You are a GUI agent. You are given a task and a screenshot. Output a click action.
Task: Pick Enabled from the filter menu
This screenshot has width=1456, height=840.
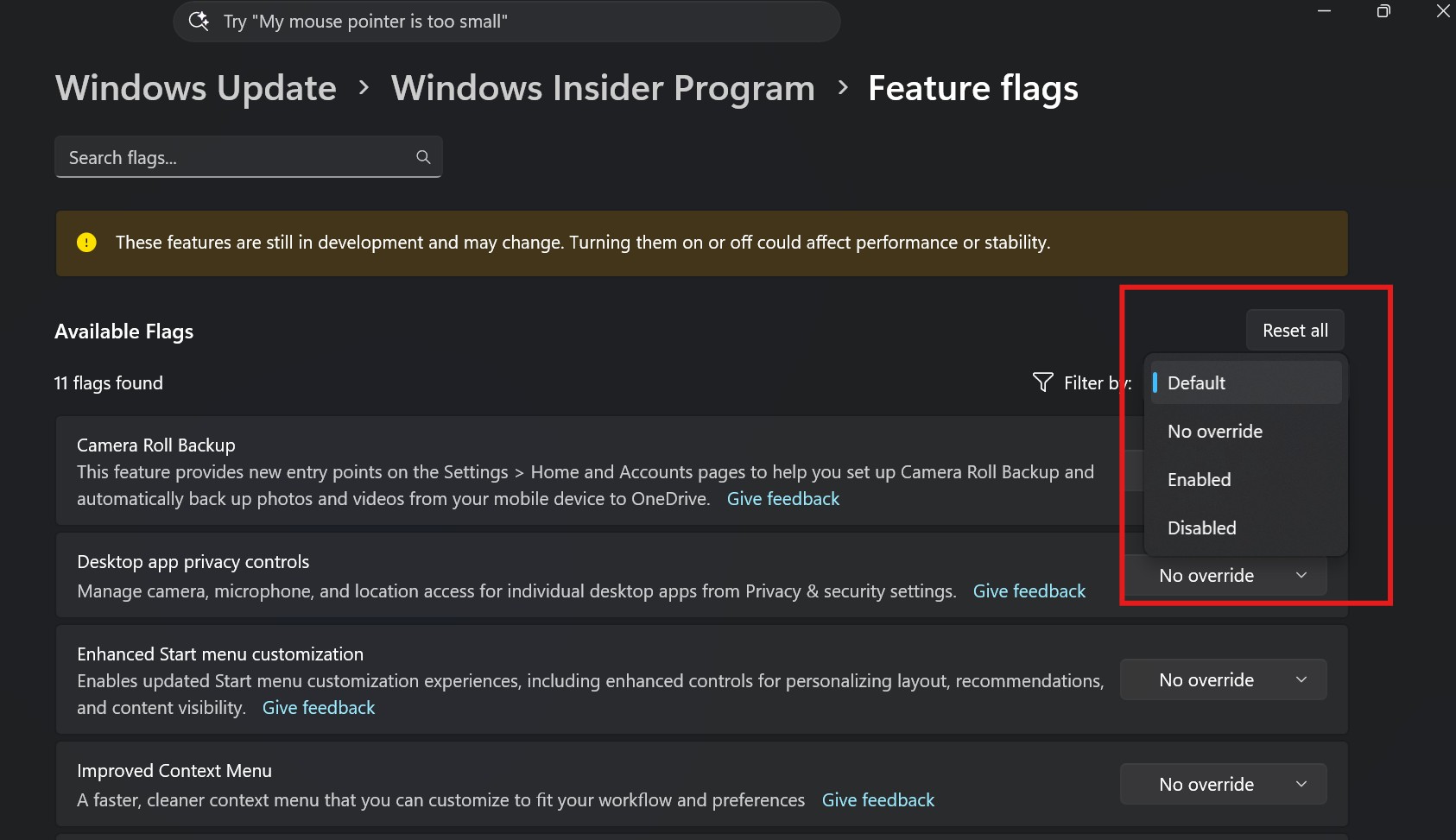click(1245, 479)
